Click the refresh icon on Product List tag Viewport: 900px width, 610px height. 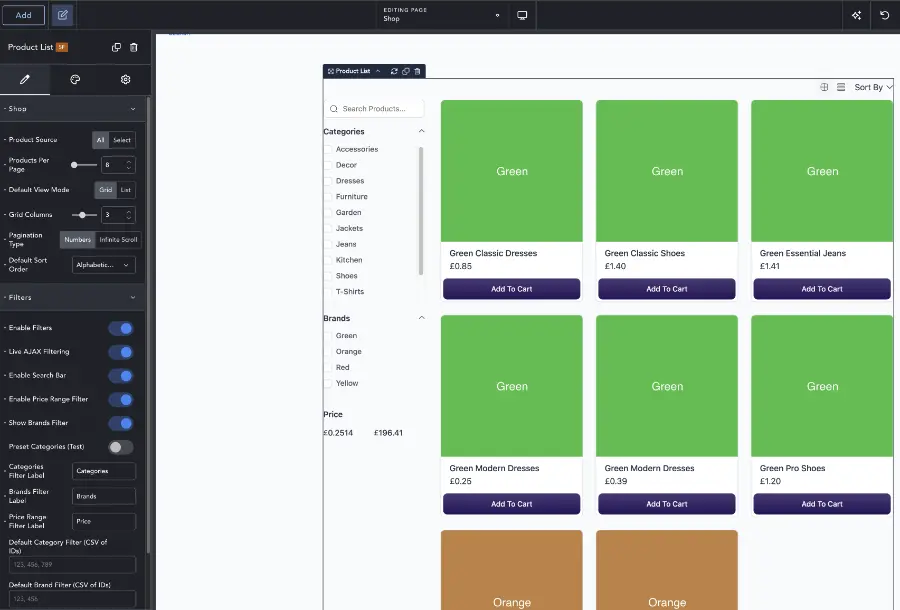(394, 71)
